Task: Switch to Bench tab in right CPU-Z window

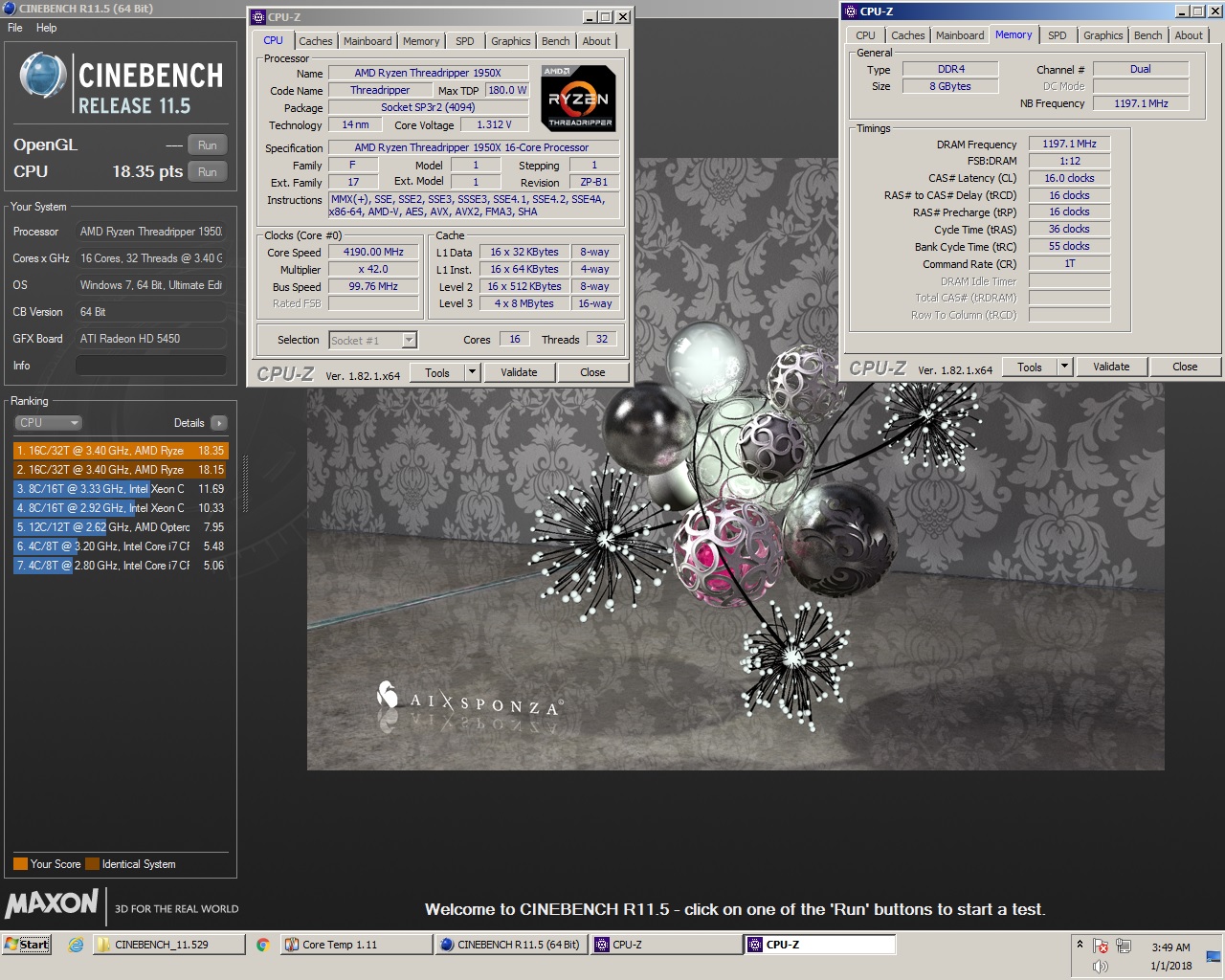Action: pos(1147,35)
